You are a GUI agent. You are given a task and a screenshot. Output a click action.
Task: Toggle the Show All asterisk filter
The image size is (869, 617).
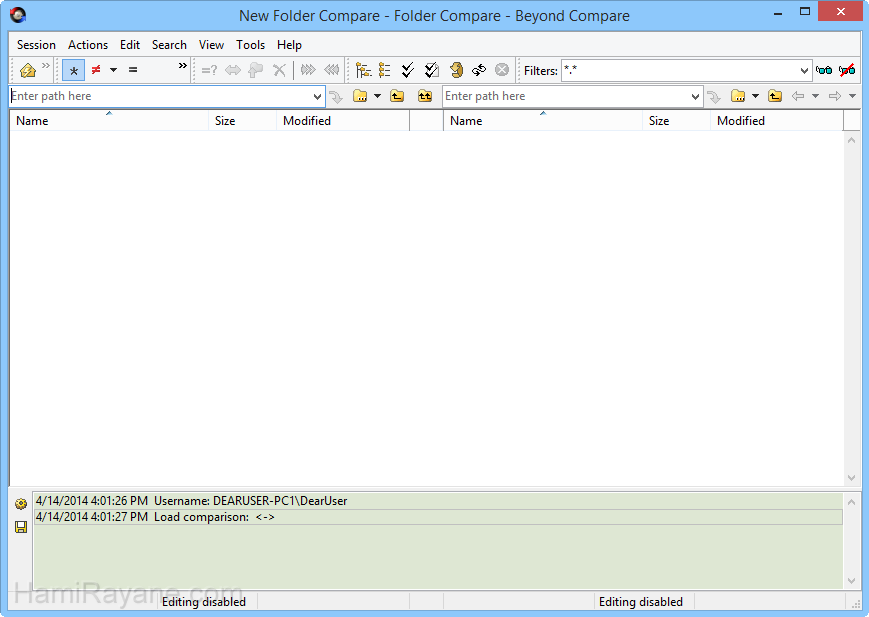73,70
